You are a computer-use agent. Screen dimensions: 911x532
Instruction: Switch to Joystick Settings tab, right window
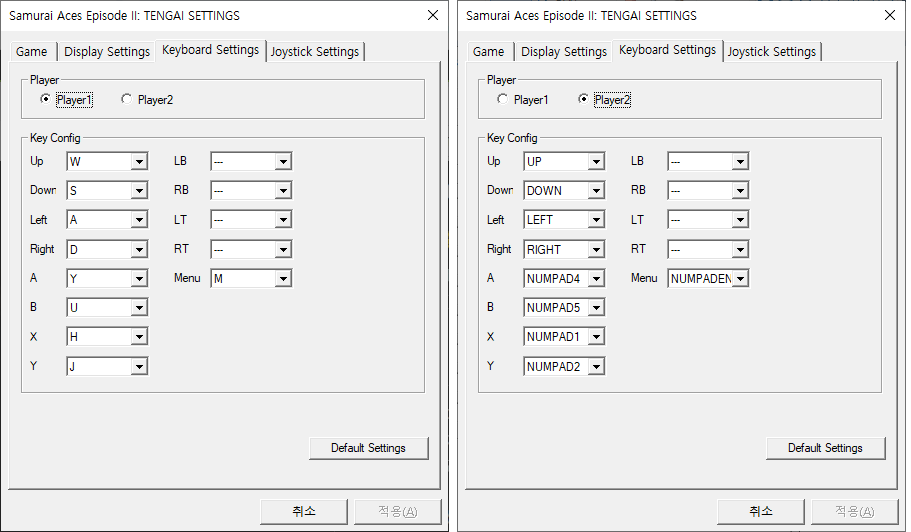[772, 52]
